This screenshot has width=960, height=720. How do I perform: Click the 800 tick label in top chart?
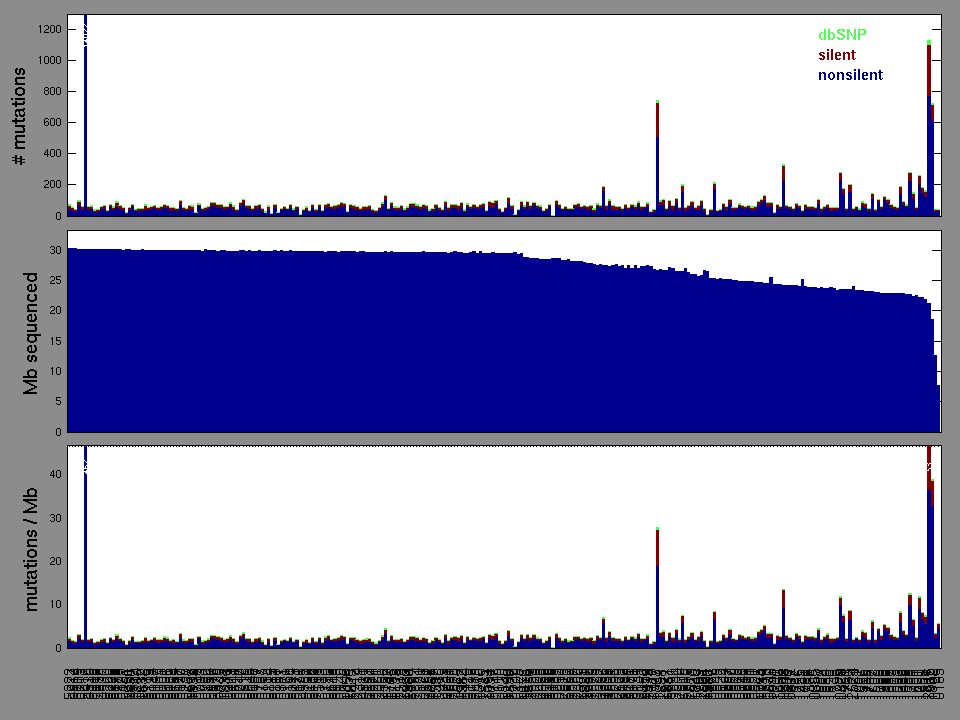click(51, 91)
